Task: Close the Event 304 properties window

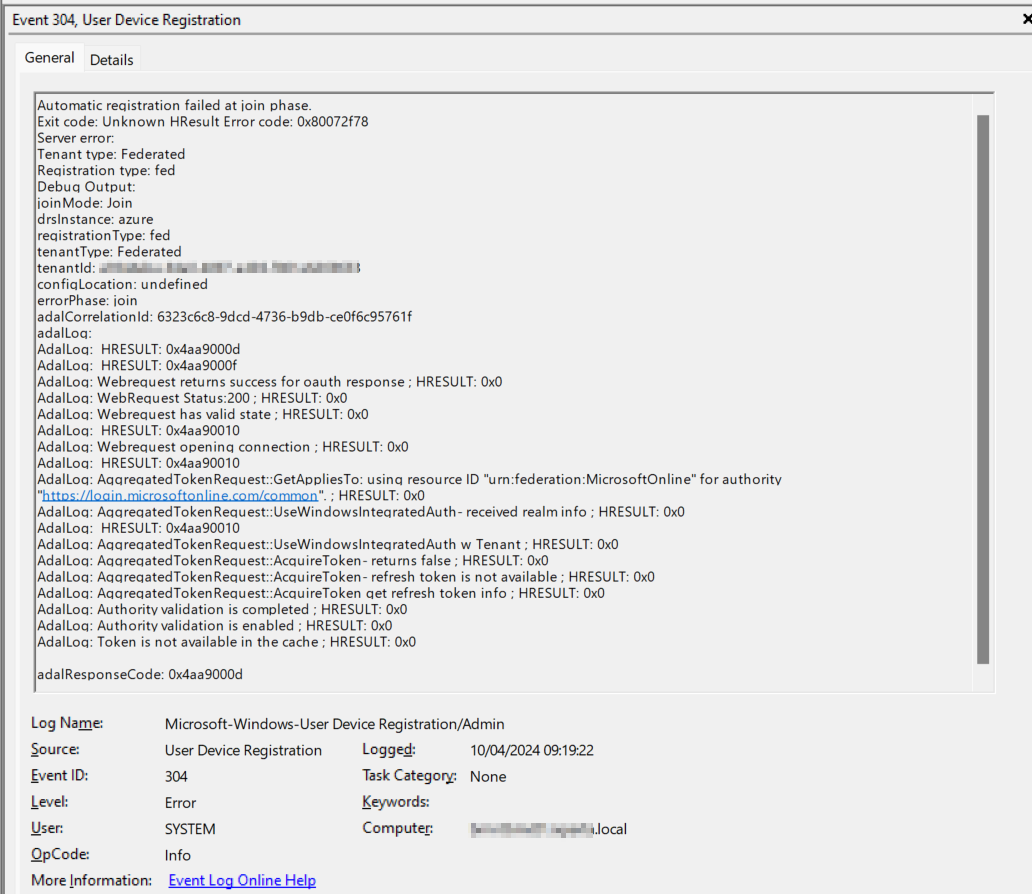Action: click(x=1024, y=17)
